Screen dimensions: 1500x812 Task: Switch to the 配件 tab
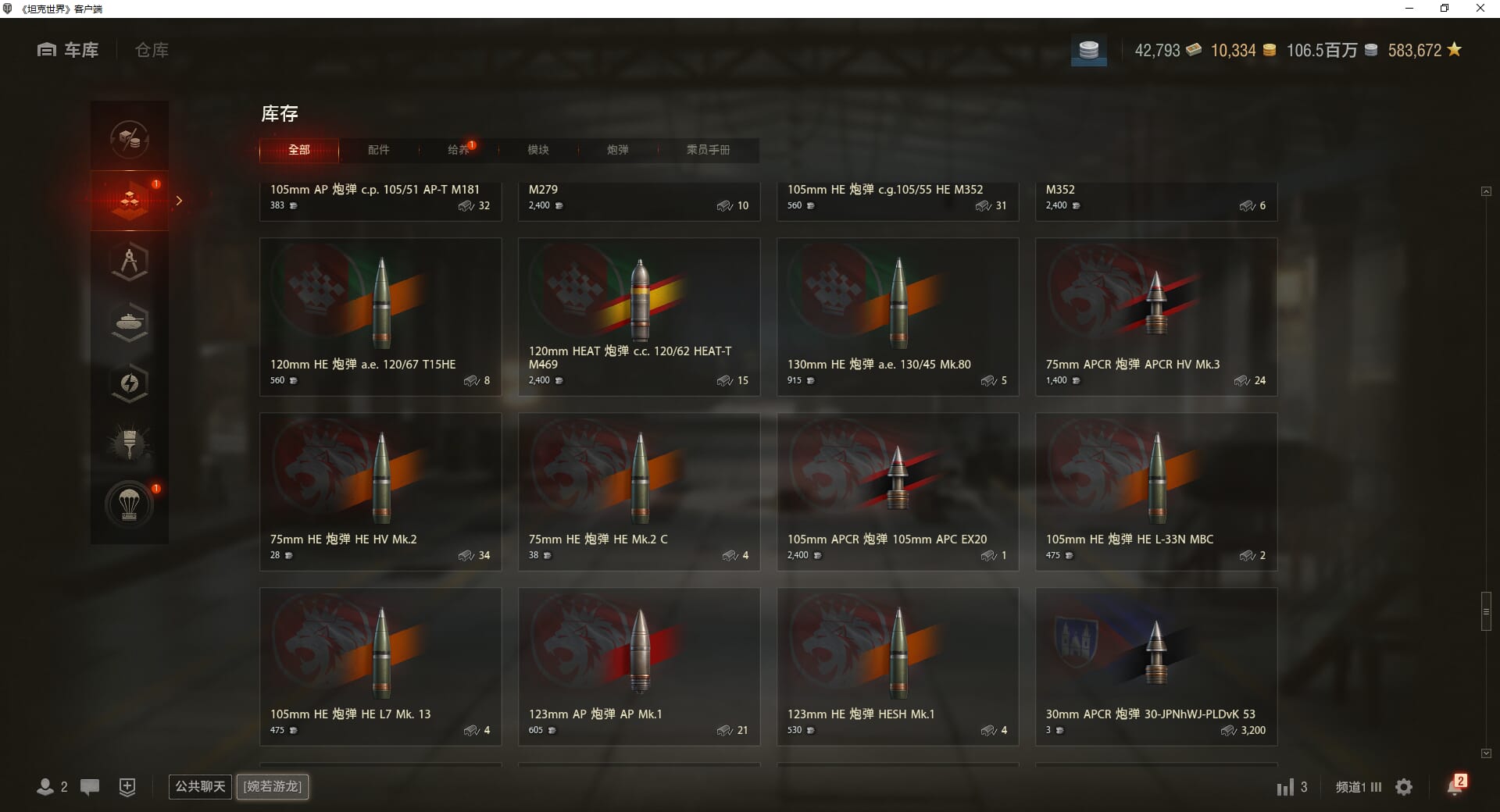(x=379, y=150)
